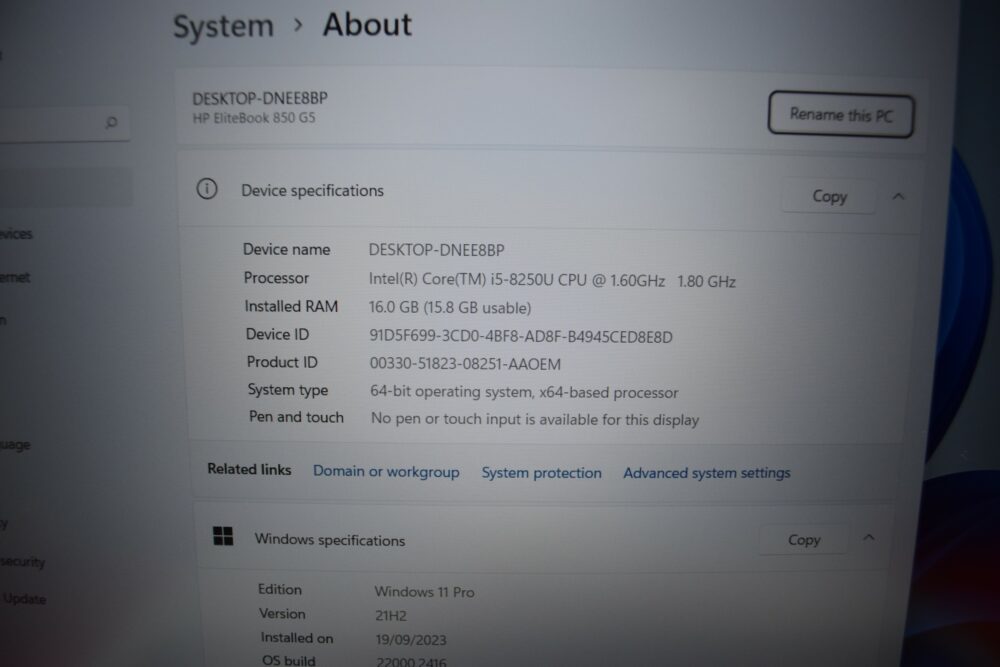Click the Processor label
Image resolution: width=1000 pixels, height=667 pixels.
pos(276,278)
